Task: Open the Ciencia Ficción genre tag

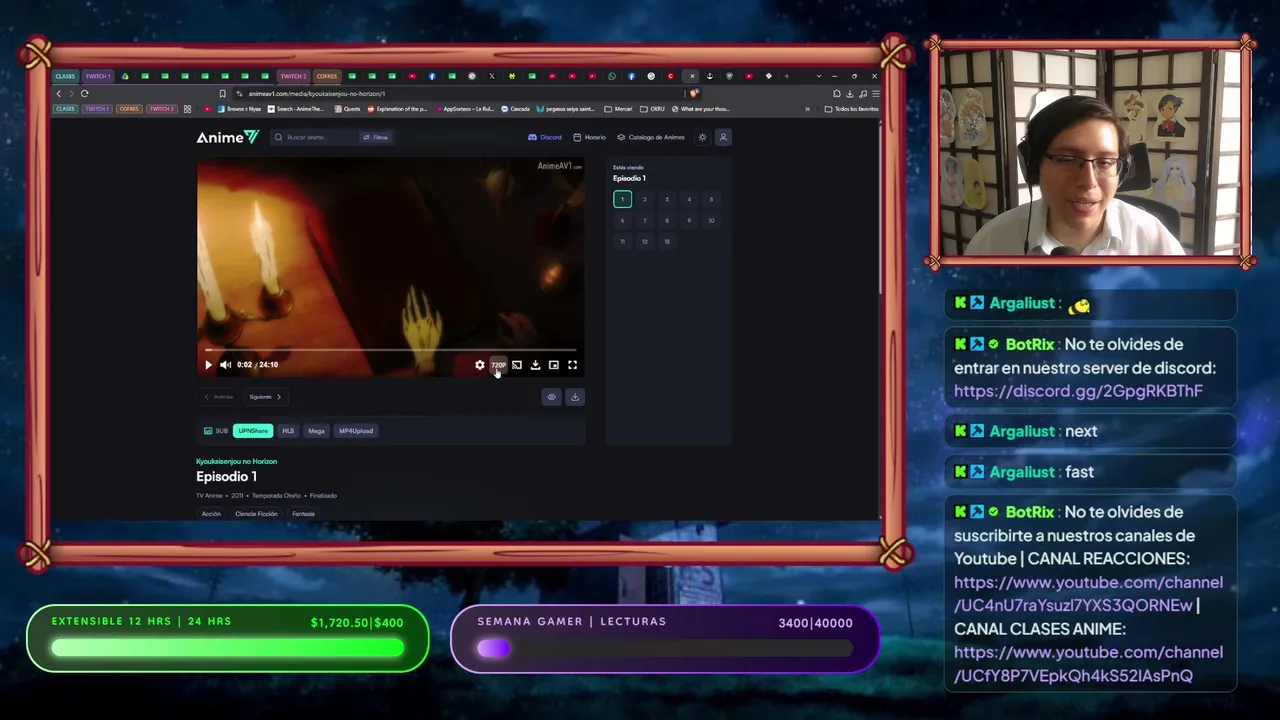Action: pyautogui.click(x=256, y=514)
